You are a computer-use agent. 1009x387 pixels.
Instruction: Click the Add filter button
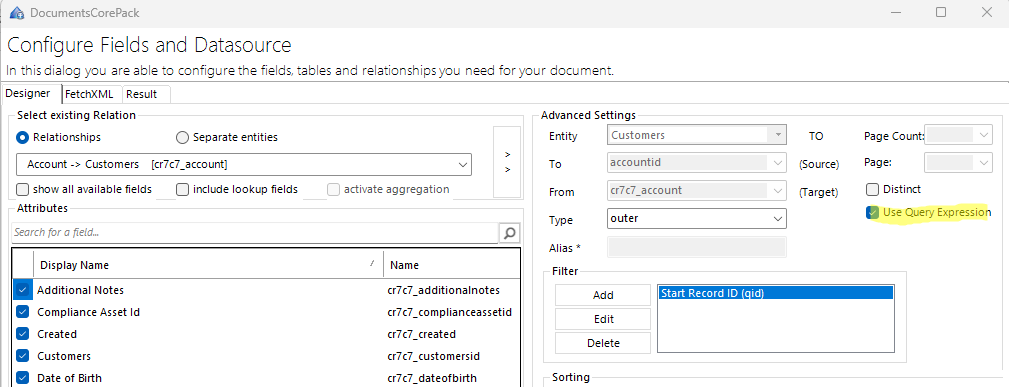coord(603,295)
